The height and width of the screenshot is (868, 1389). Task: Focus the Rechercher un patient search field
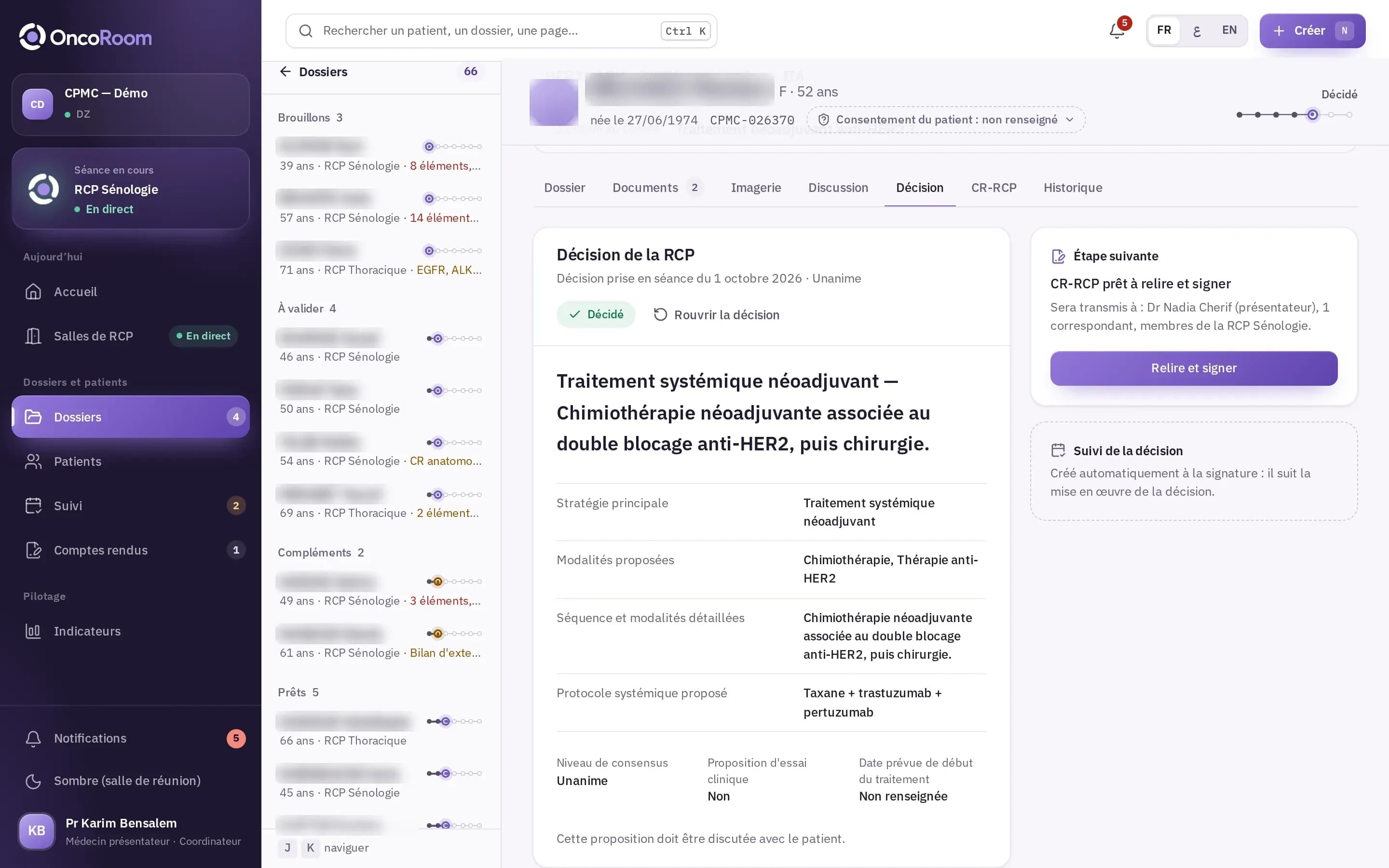[501, 31]
